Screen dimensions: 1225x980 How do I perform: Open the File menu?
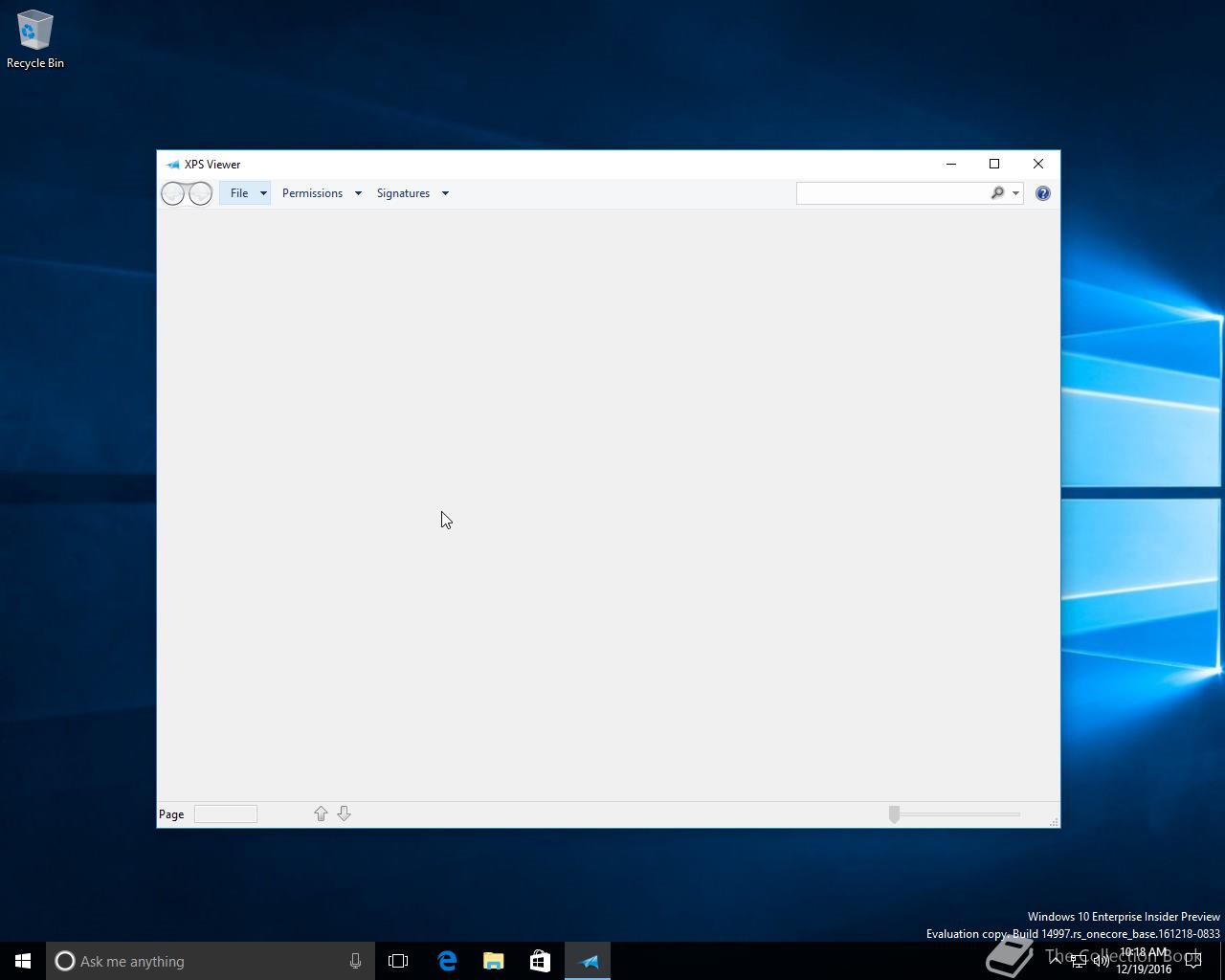(x=245, y=193)
